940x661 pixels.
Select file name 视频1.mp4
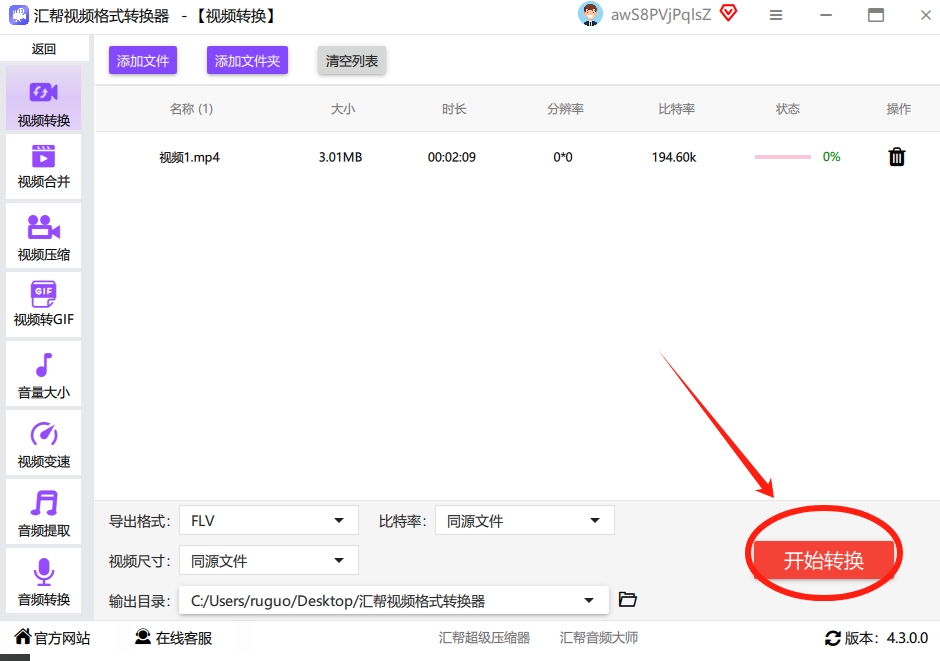pos(189,157)
